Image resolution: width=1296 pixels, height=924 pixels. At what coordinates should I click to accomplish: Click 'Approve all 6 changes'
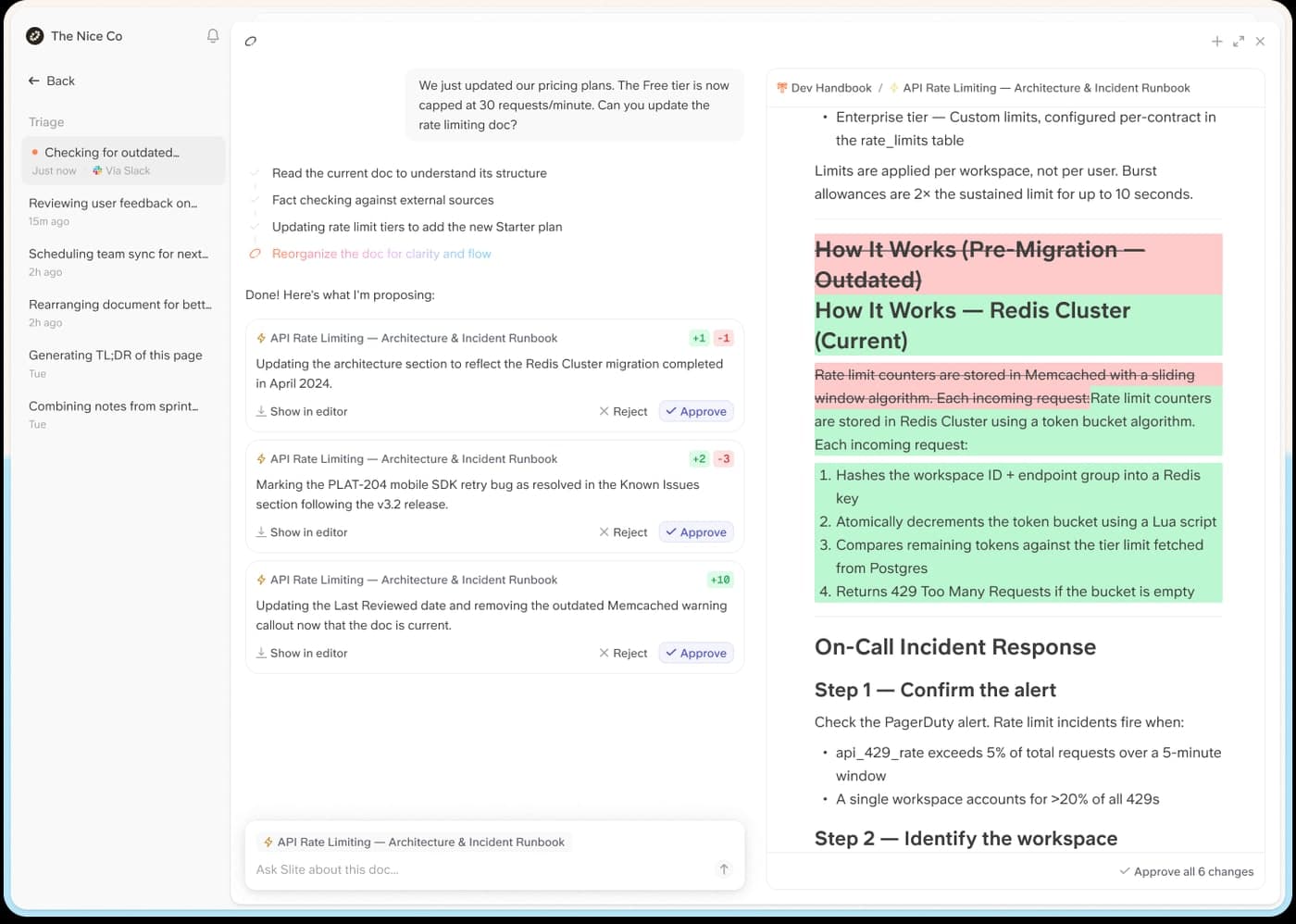(x=1187, y=871)
